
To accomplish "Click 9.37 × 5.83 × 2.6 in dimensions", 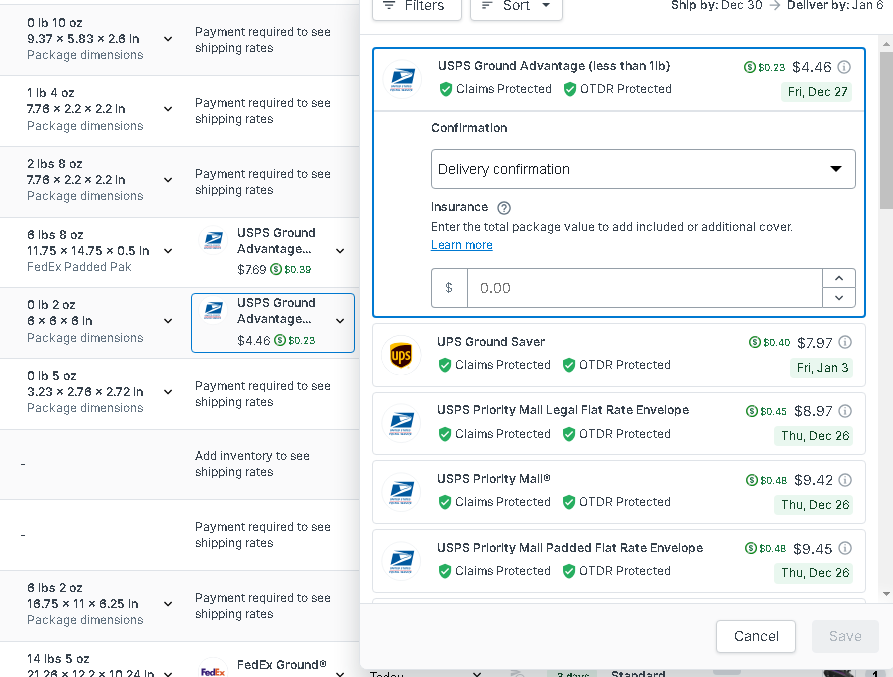I will pos(83,39).
